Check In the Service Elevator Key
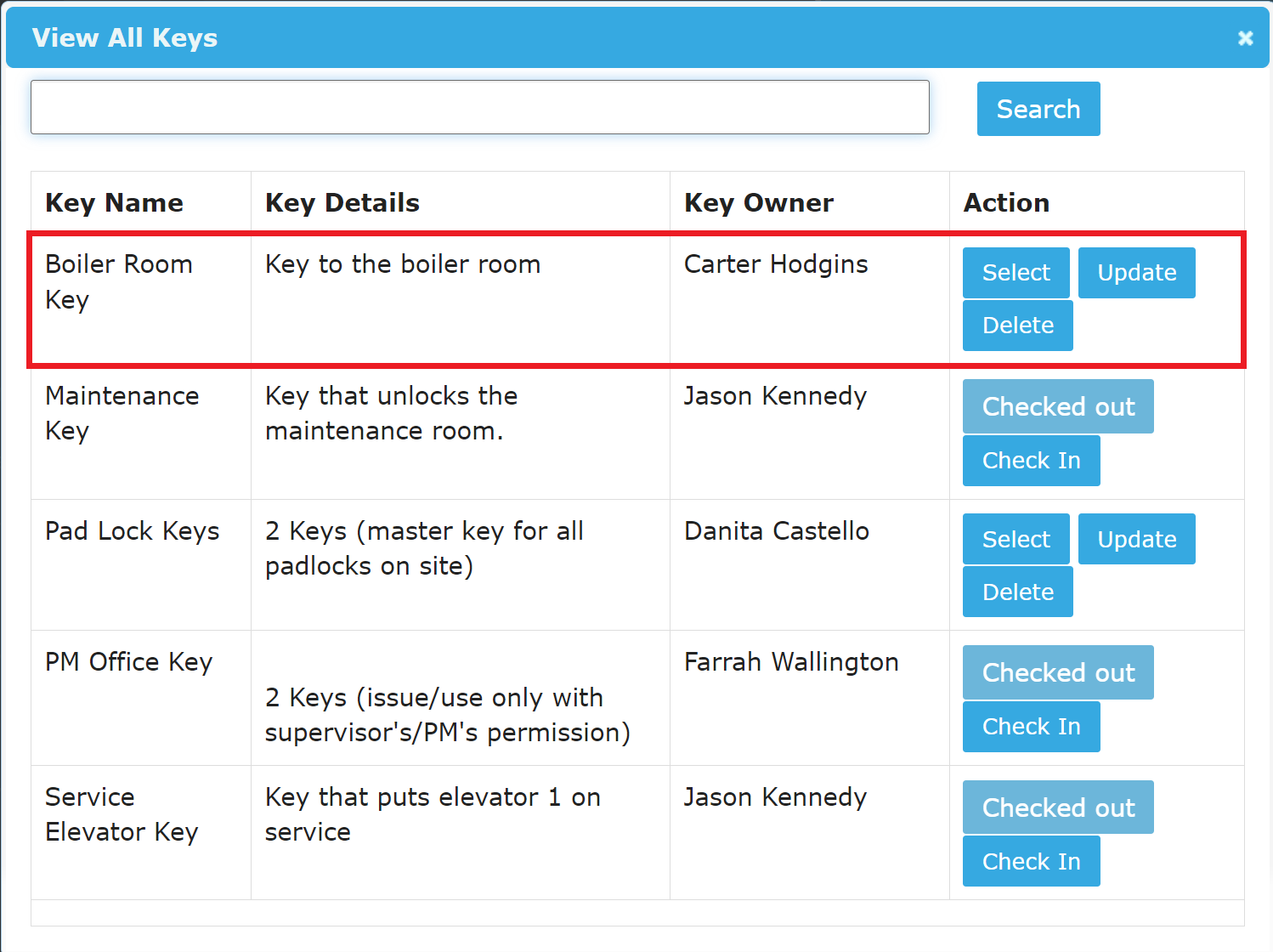 [x=1031, y=861]
